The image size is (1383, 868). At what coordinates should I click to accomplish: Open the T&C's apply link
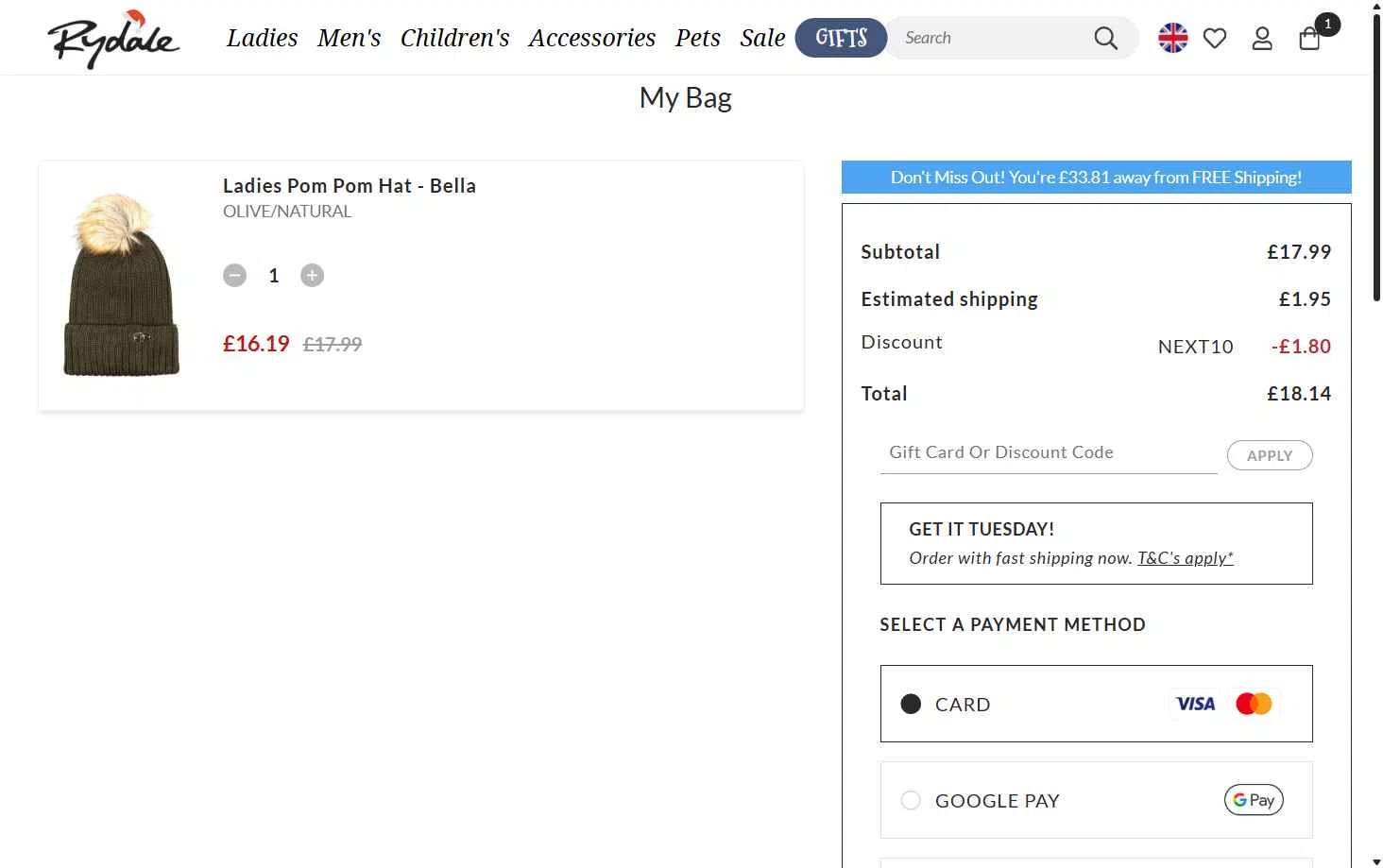pos(1186,558)
